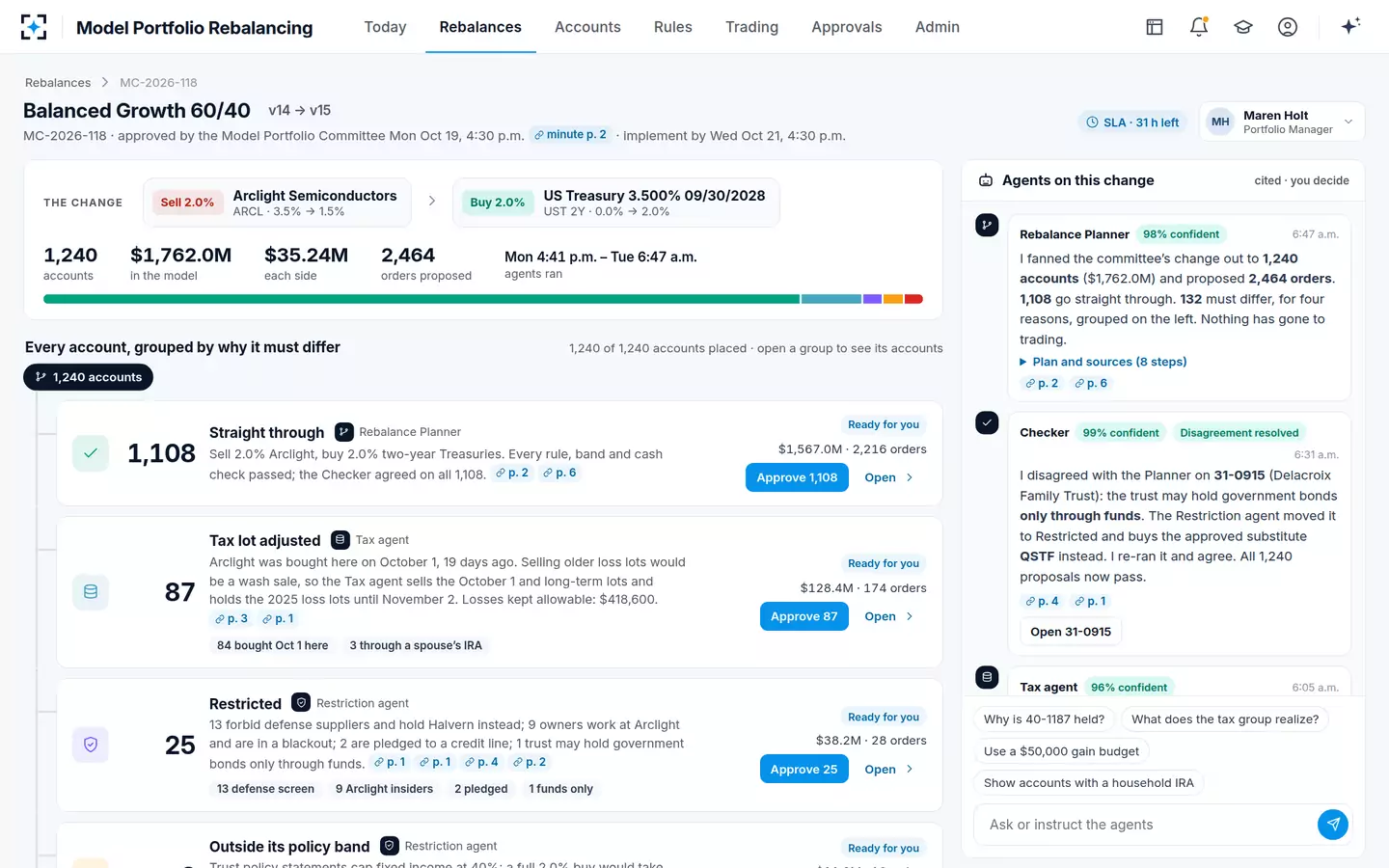Open the Straight through group
Viewport: 1389px width, 868px height.
click(x=888, y=477)
